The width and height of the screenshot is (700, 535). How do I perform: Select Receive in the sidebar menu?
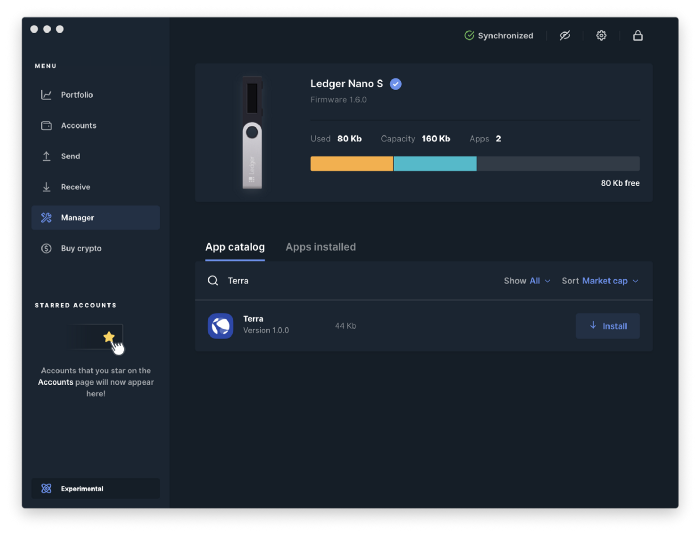96,187
